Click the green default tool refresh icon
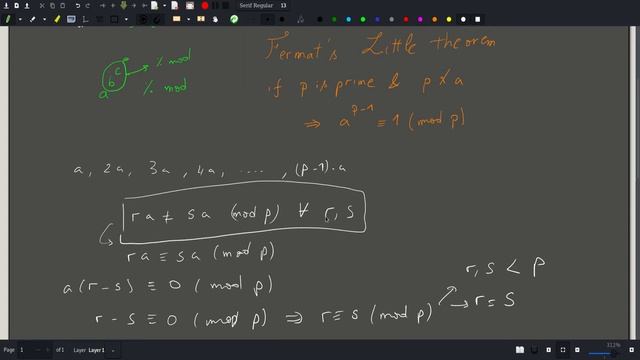This screenshot has height=360, width=640. [x=234, y=19]
